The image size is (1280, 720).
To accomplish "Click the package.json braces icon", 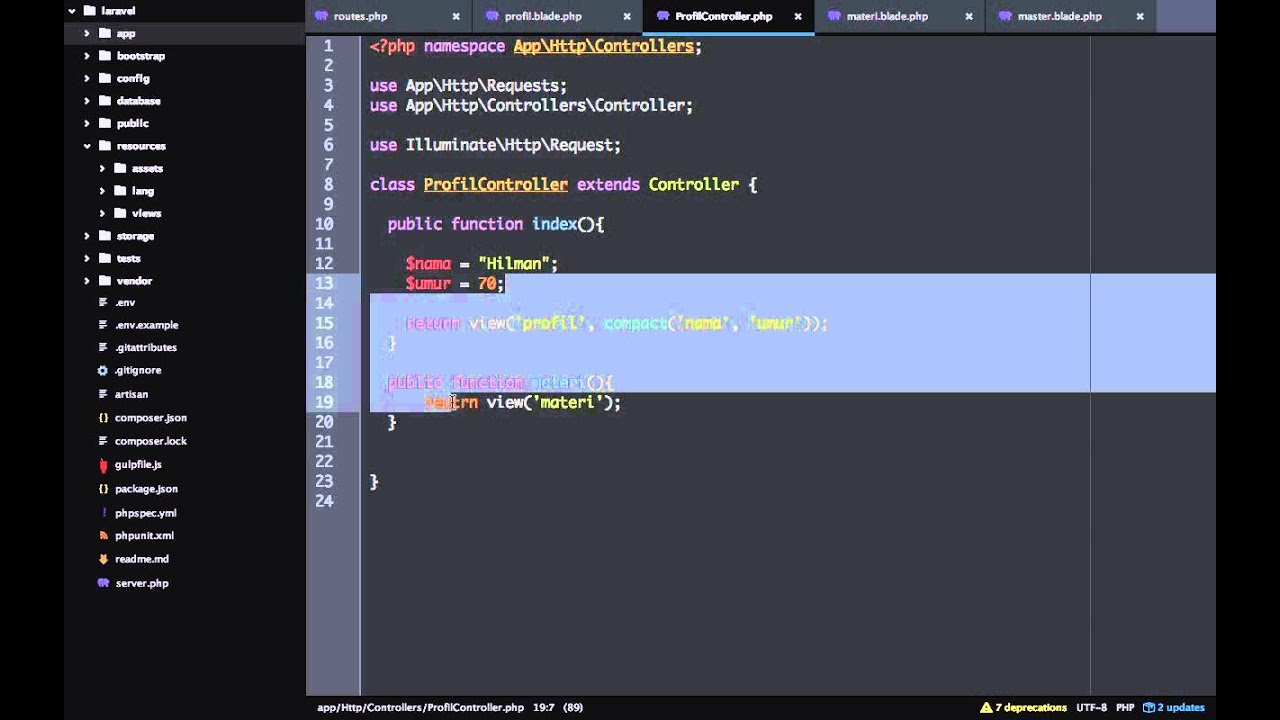I will tap(103, 489).
